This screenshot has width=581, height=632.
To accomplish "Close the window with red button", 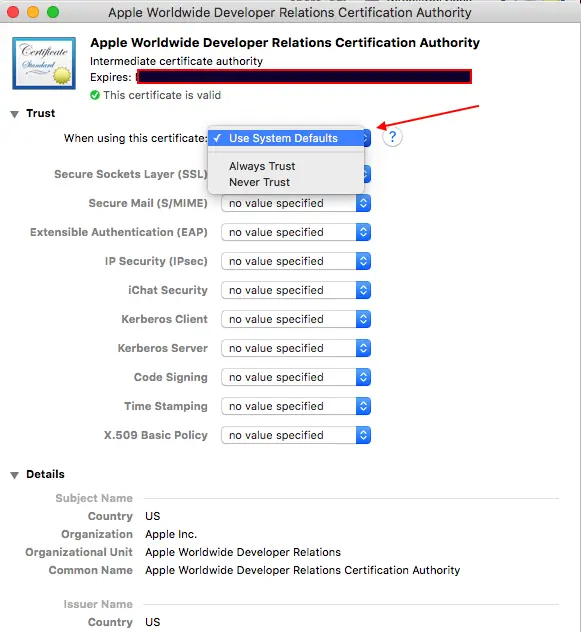I will click(13, 12).
